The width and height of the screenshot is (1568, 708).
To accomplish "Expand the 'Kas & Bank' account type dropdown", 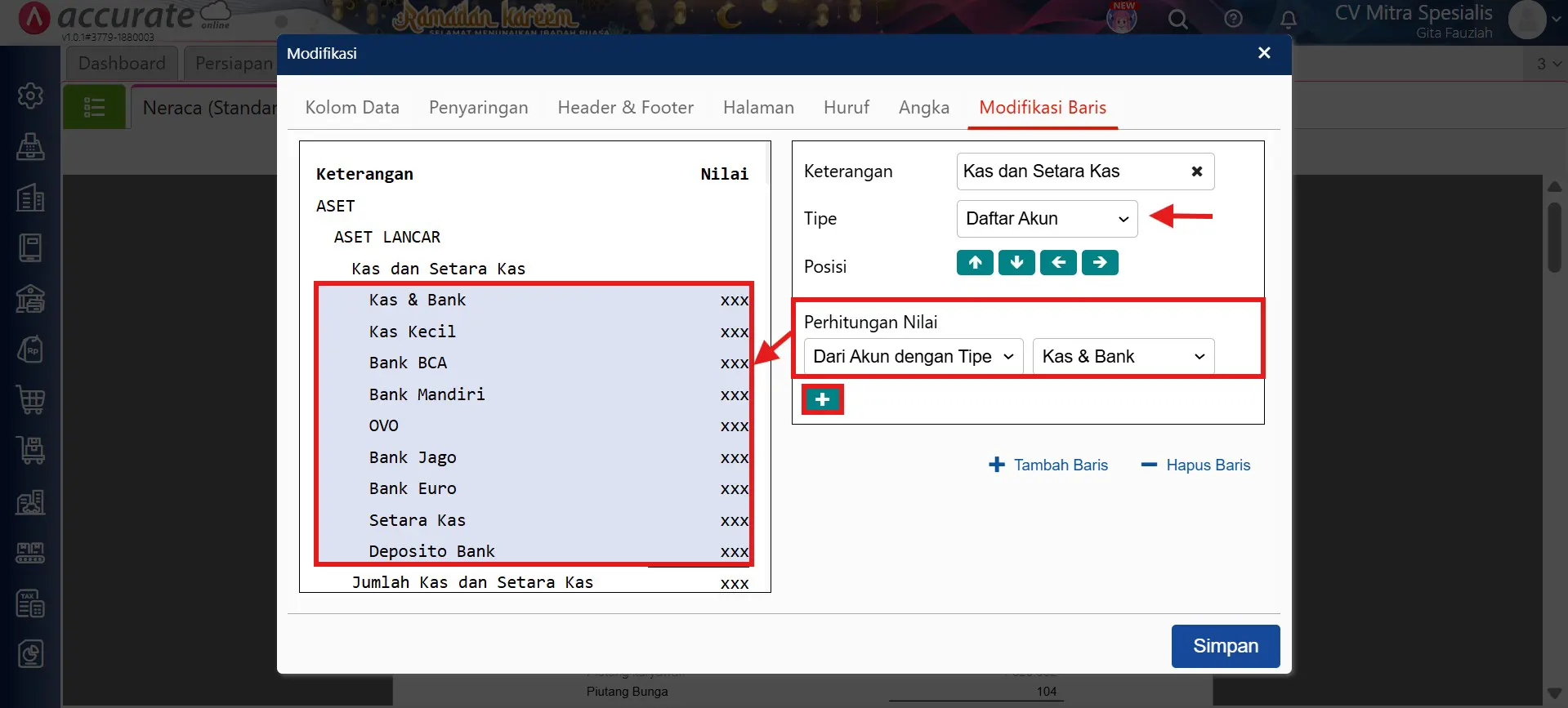I will point(1123,357).
